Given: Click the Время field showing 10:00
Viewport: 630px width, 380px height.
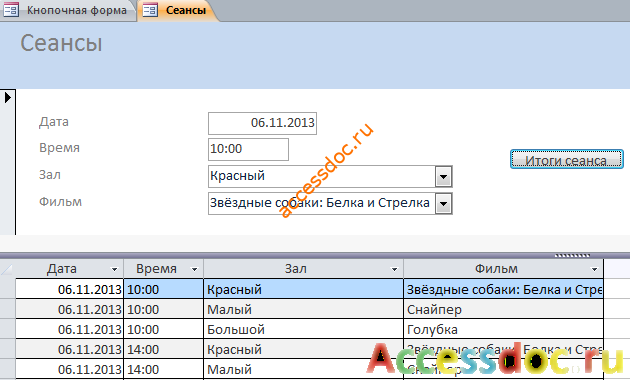Looking at the screenshot, I should [248, 149].
